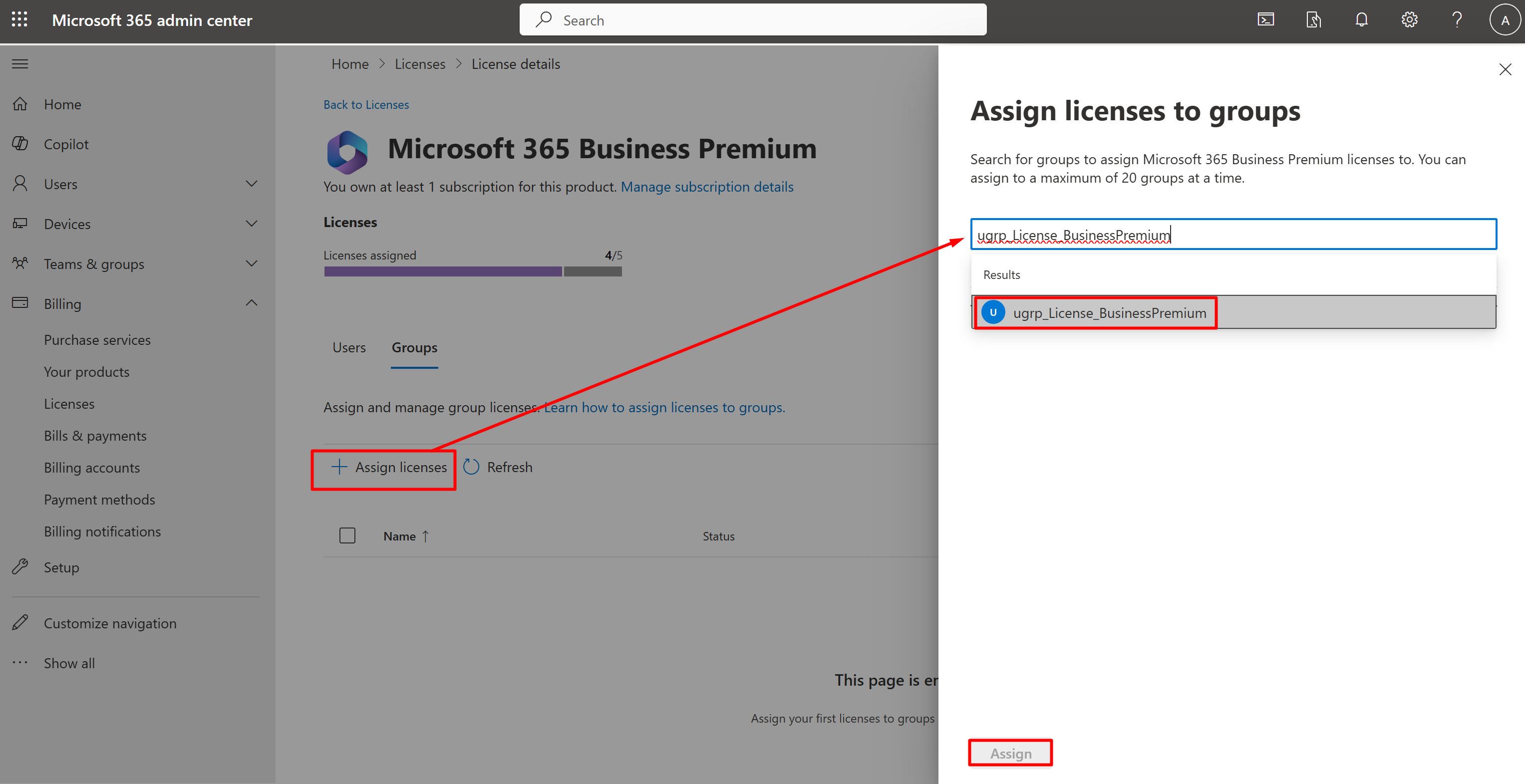Click the plus icon beside Assign licenses
Screen dimensions: 1525x784
tap(338, 467)
